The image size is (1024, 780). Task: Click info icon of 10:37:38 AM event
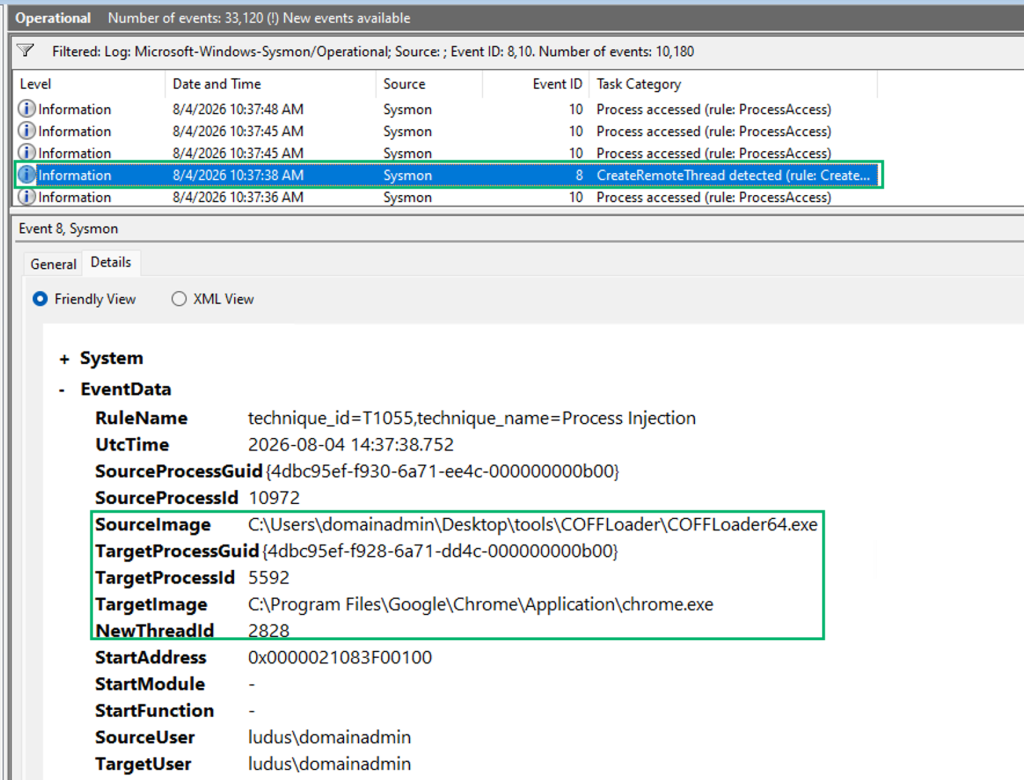pyautogui.click(x=26, y=174)
